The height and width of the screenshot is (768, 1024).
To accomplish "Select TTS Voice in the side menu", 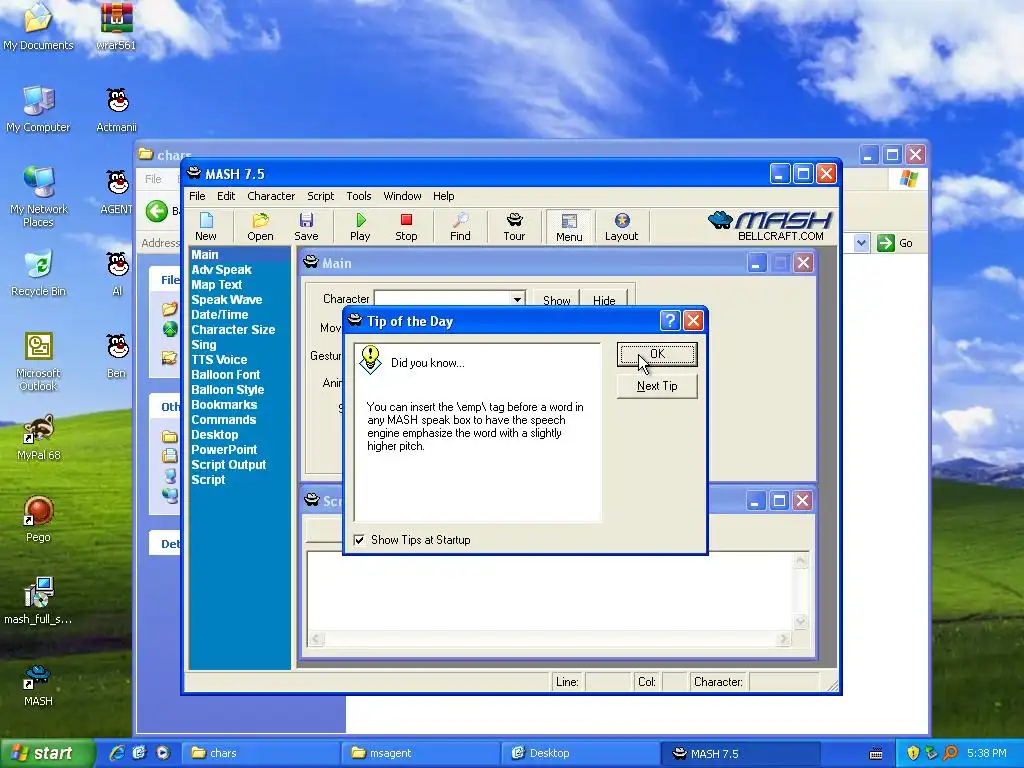I will click(x=219, y=360).
